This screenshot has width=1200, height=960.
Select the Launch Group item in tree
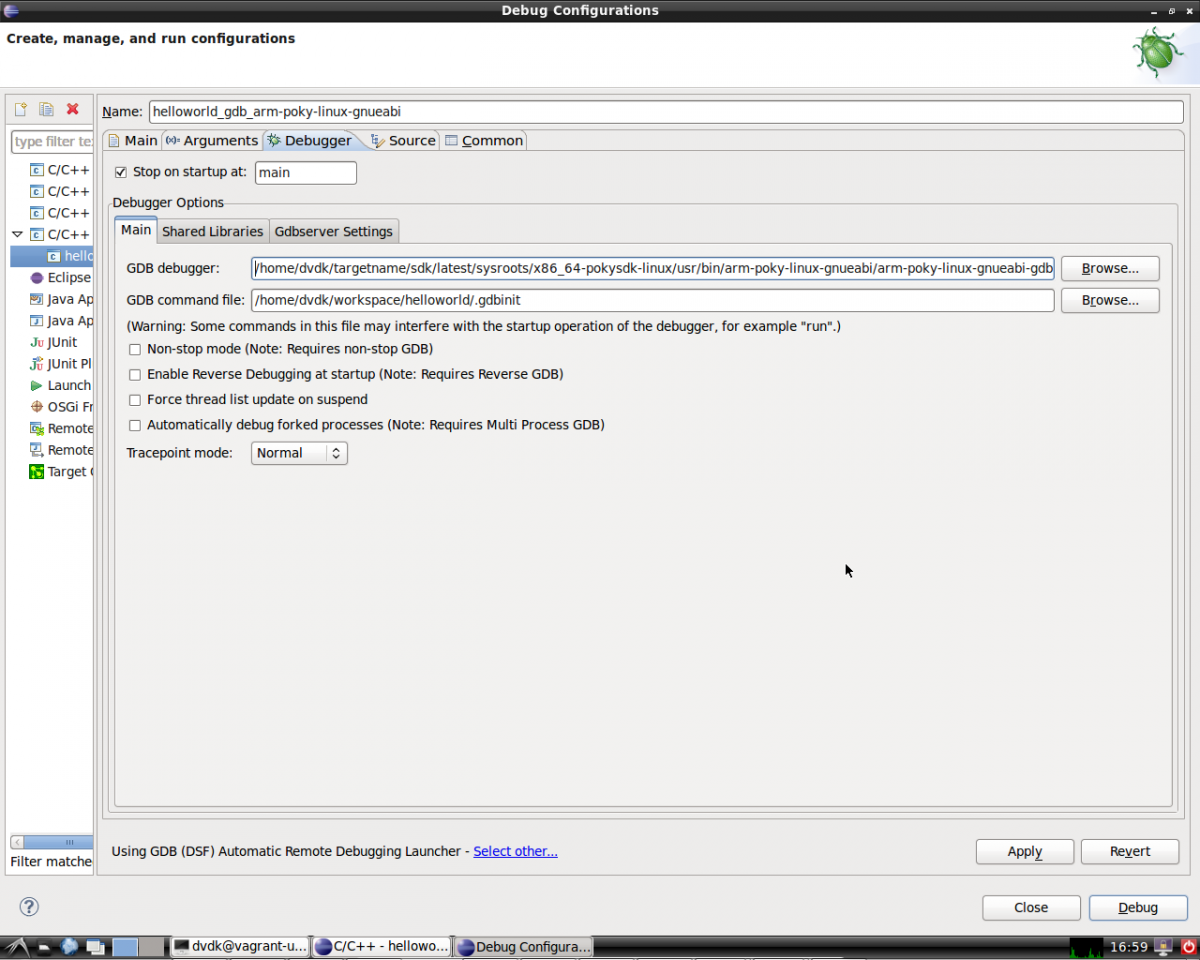pyautogui.click(x=68, y=385)
